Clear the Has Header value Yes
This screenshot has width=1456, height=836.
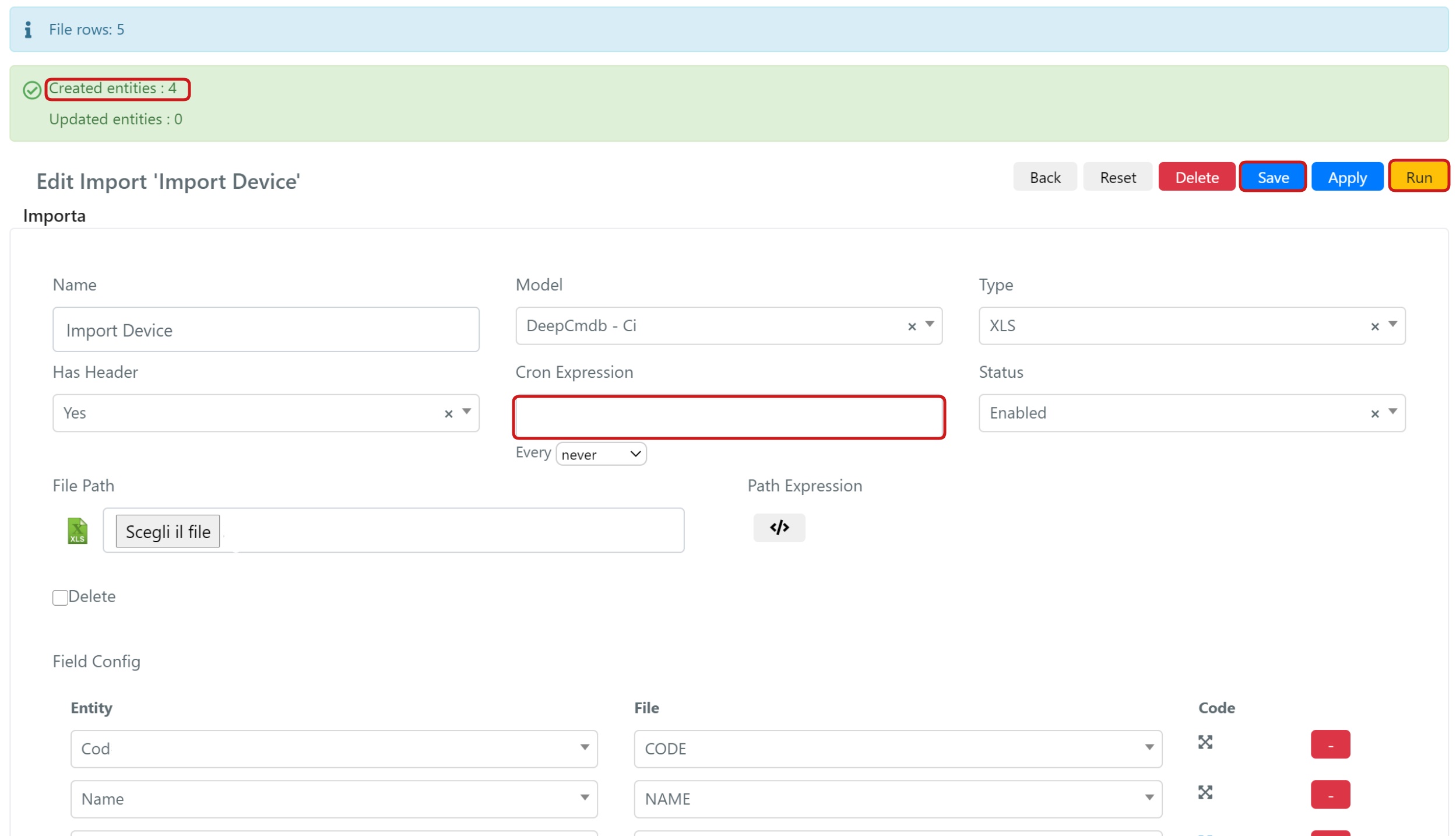pyautogui.click(x=448, y=414)
